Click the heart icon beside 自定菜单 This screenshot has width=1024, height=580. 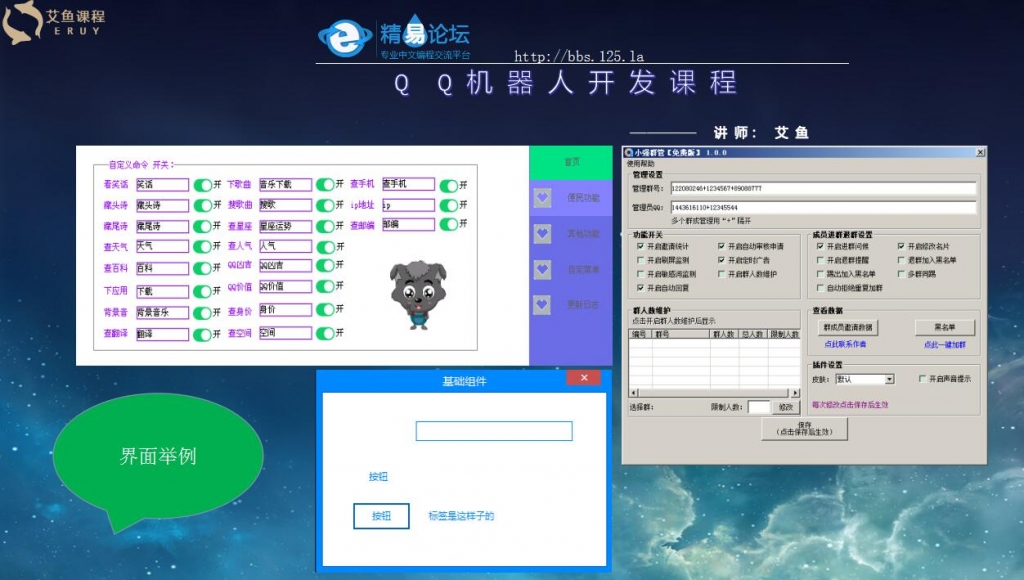pyautogui.click(x=543, y=269)
